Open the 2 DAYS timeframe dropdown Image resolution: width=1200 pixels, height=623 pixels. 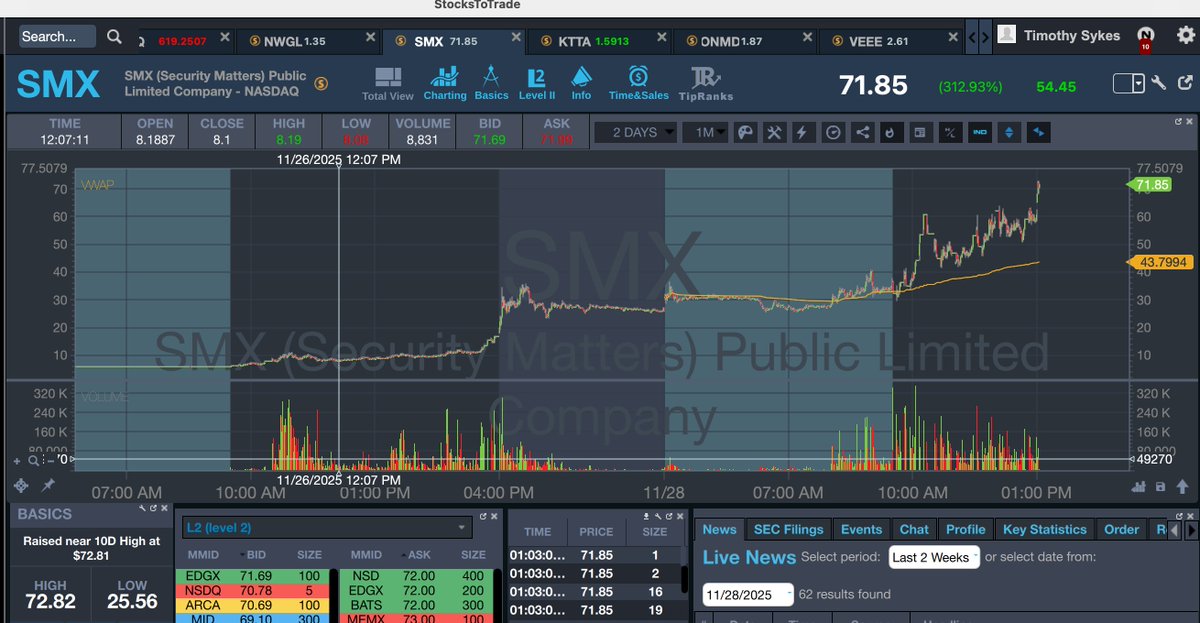point(635,131)
